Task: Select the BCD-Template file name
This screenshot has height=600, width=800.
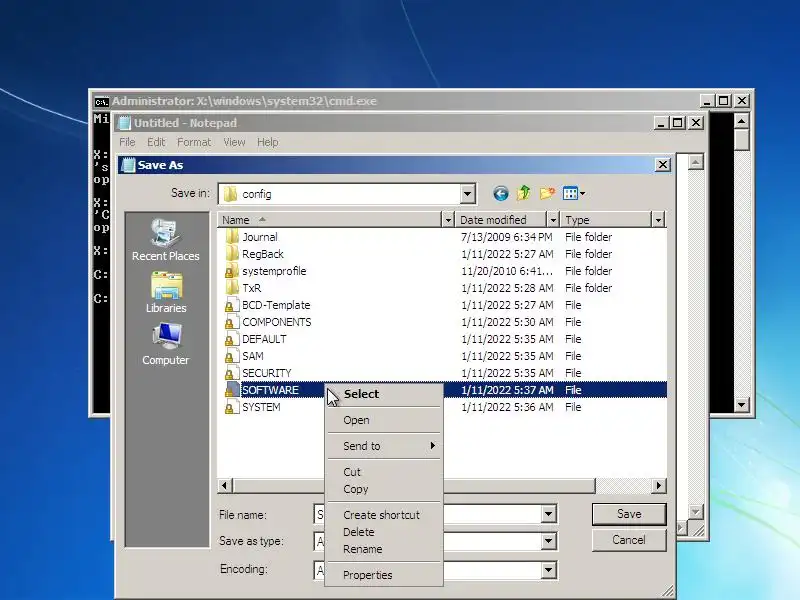Action: point(276,305)
